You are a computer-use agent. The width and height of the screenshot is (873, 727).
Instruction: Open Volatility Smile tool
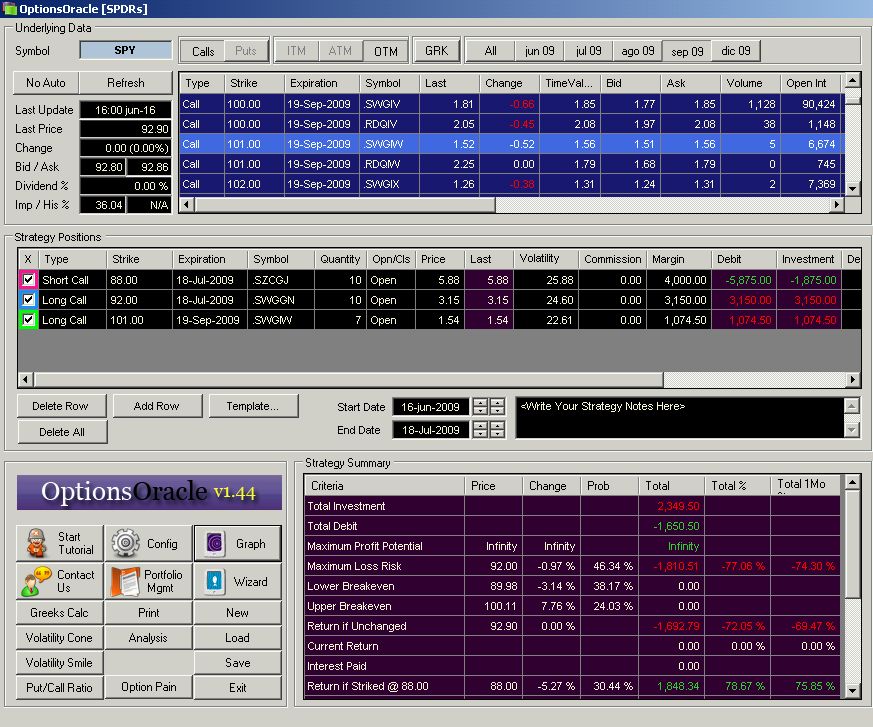60,663
